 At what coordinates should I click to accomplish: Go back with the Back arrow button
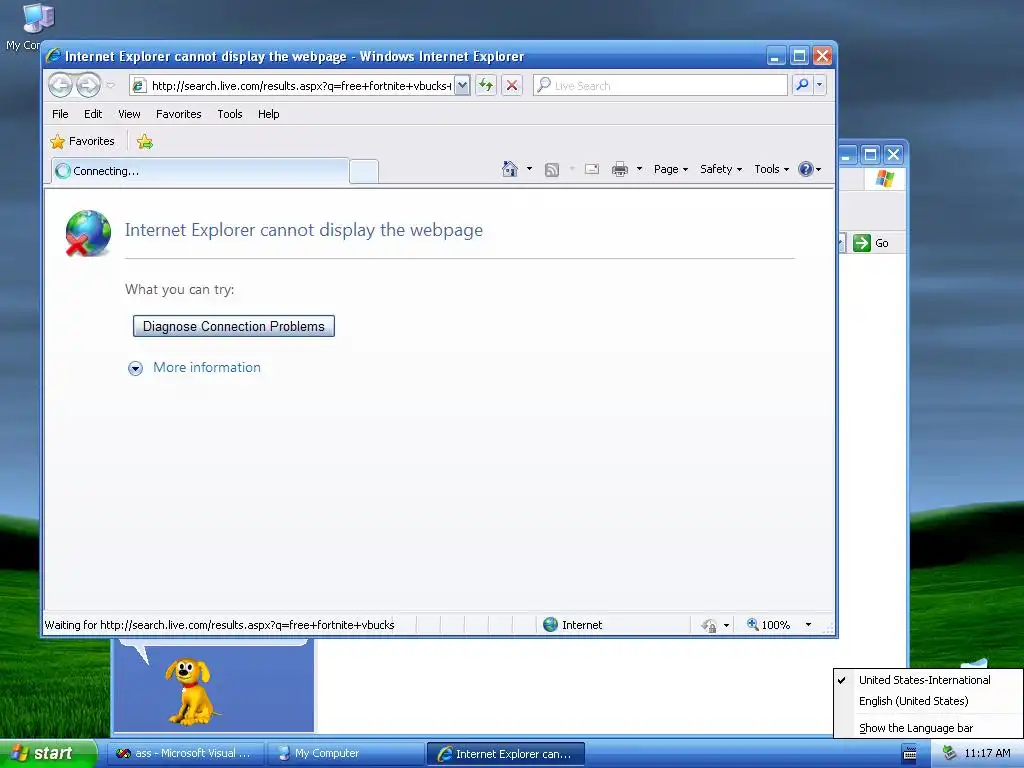click(61, 85)
